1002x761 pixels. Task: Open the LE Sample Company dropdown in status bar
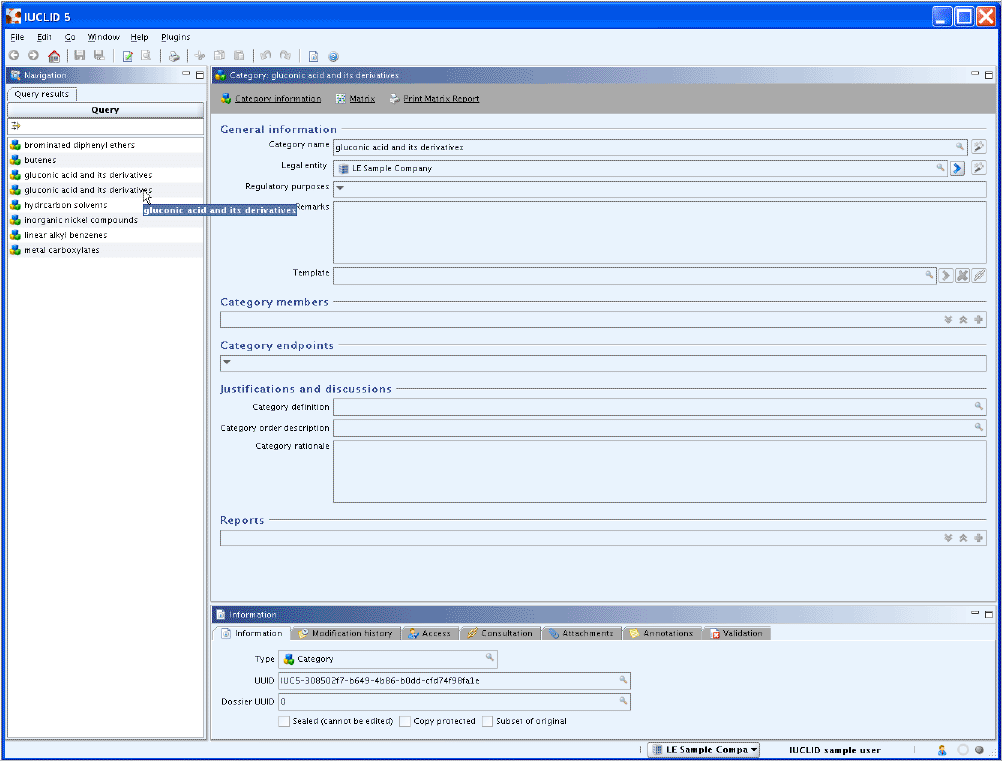704,749
